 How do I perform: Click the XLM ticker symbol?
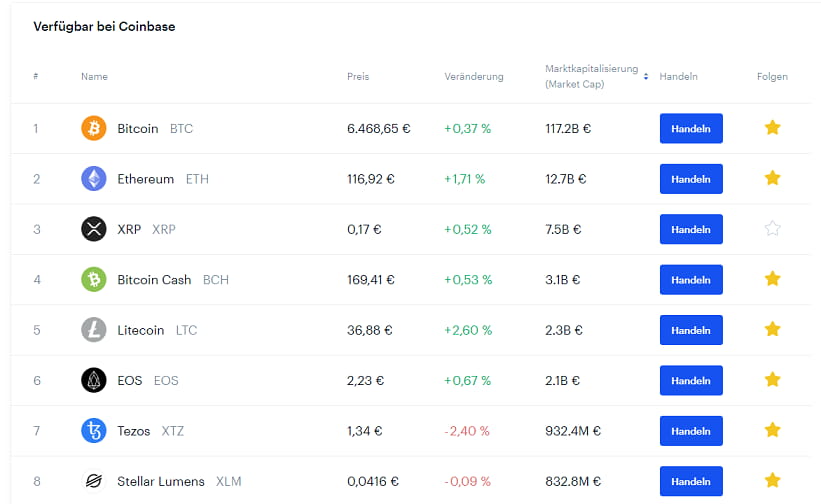(229, 481)
